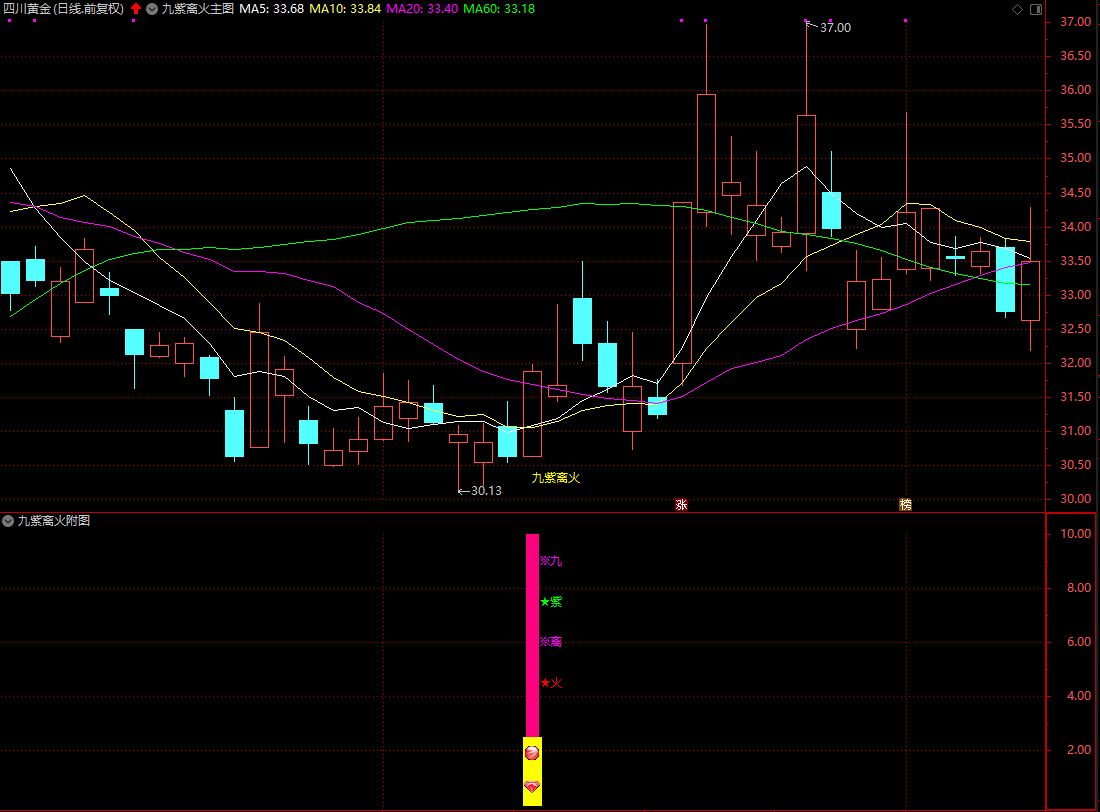The width and height of the screenshot is (1100, 812).
Task: Click the 32.00 price axis label
Action: click(1075, 363)
